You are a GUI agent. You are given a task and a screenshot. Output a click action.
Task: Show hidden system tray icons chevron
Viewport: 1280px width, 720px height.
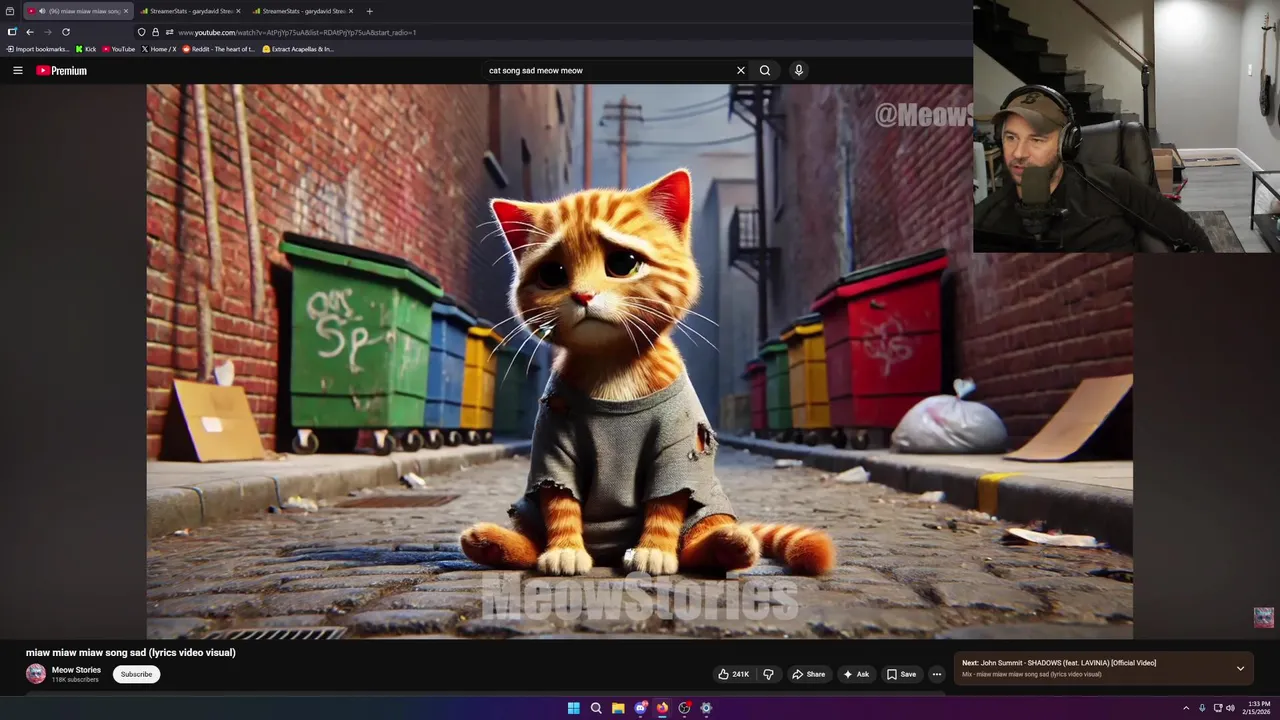pos(1186,708)
